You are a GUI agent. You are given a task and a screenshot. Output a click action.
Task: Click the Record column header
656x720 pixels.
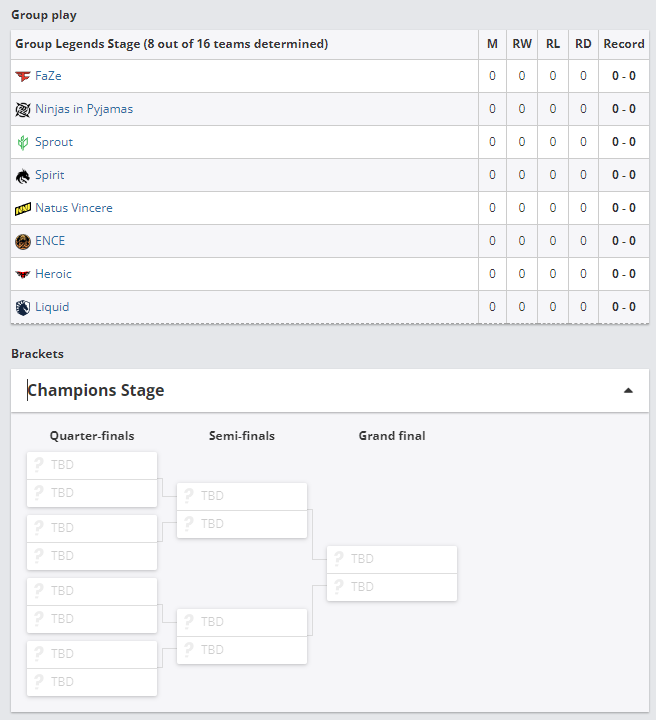coord(624,44)
